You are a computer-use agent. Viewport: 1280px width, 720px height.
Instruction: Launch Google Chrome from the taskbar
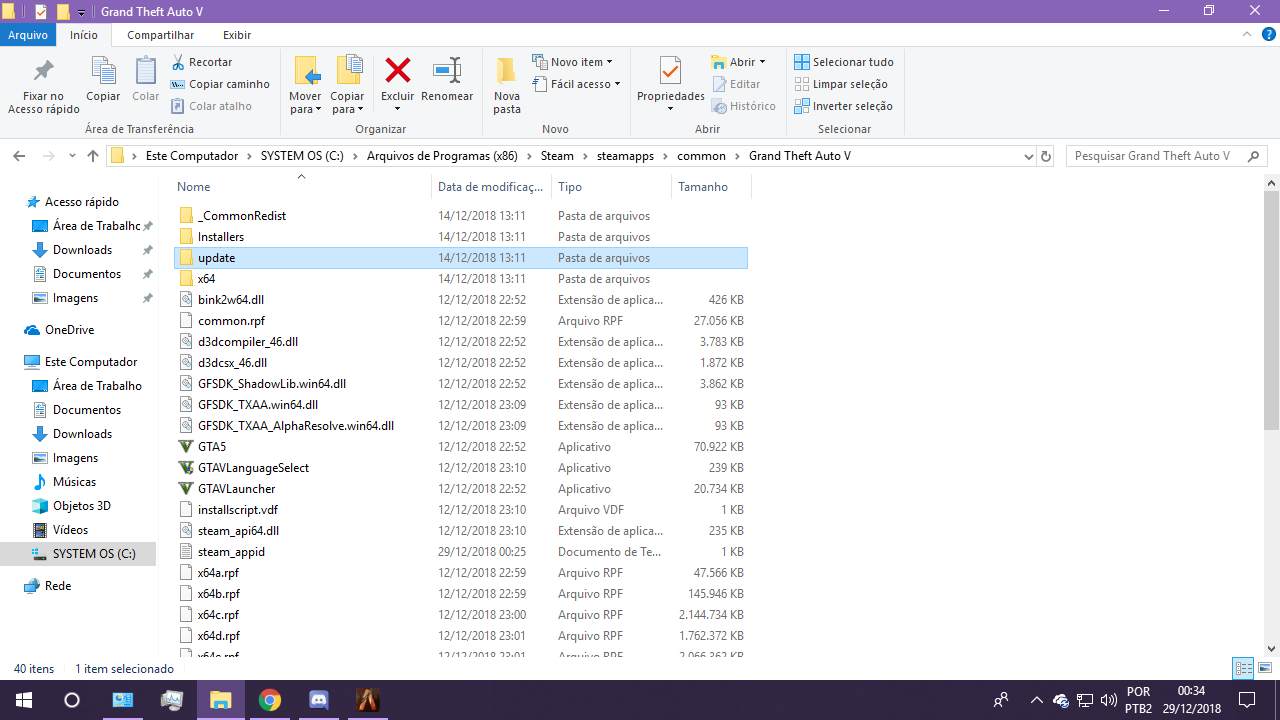coord(269,700)
